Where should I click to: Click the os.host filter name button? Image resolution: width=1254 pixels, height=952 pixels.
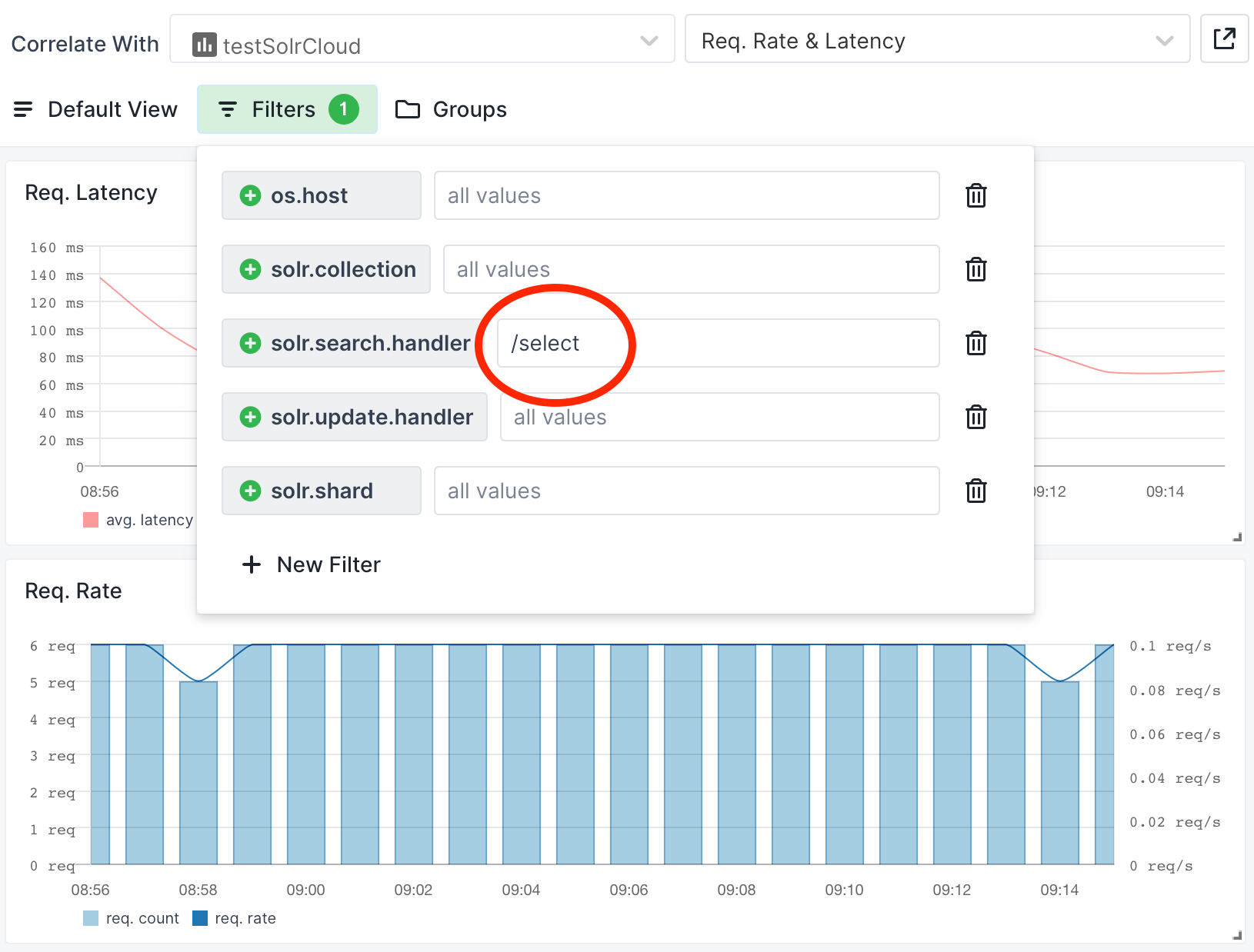pyautogui.click(x=321, y=195)
